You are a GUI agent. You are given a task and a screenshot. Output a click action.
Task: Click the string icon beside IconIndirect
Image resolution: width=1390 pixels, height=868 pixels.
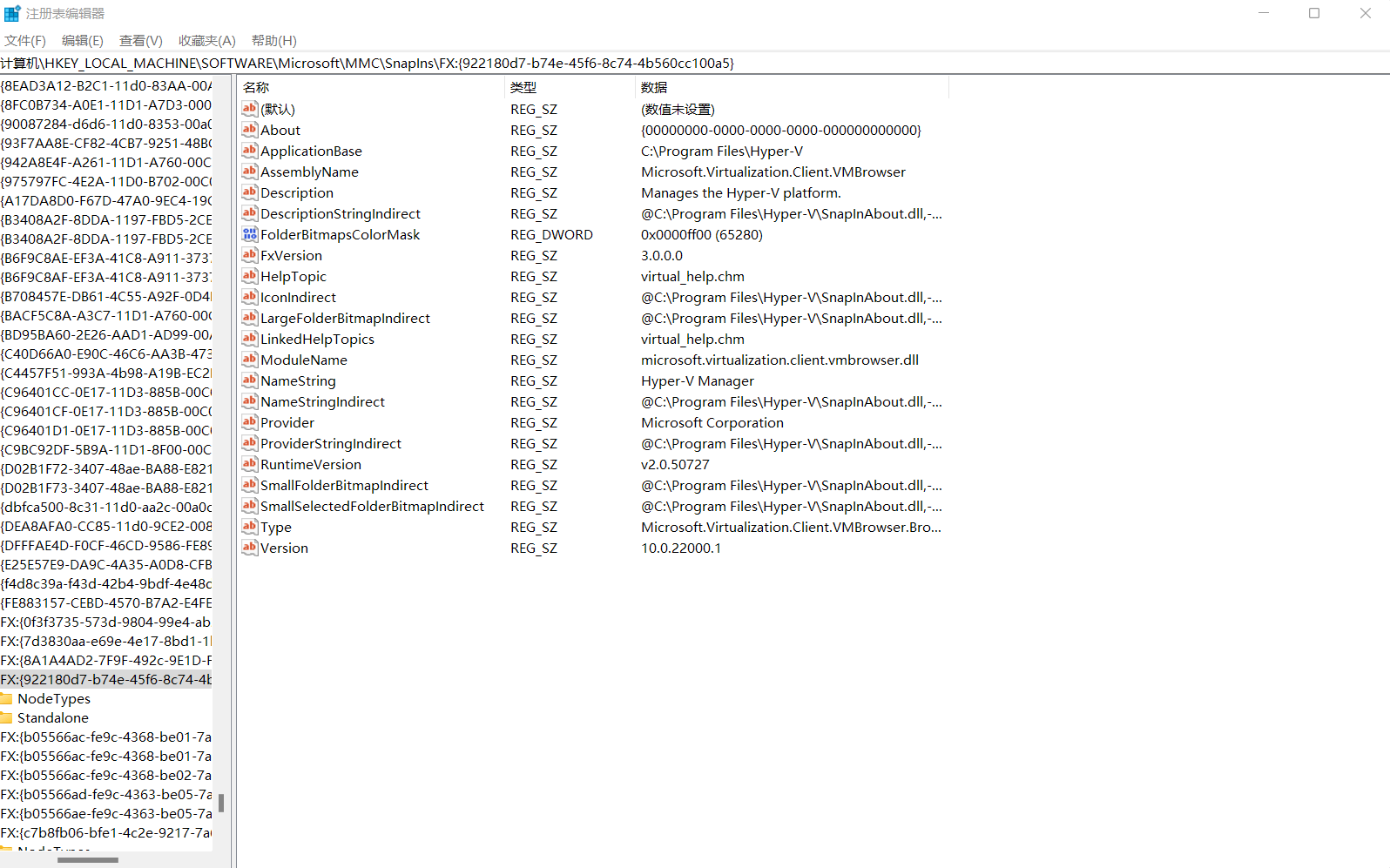250,297
